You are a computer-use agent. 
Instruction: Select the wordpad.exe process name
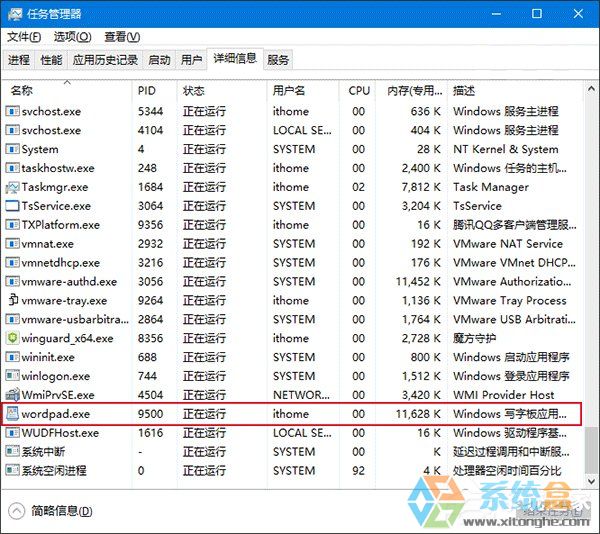click(x=55, y=414)
